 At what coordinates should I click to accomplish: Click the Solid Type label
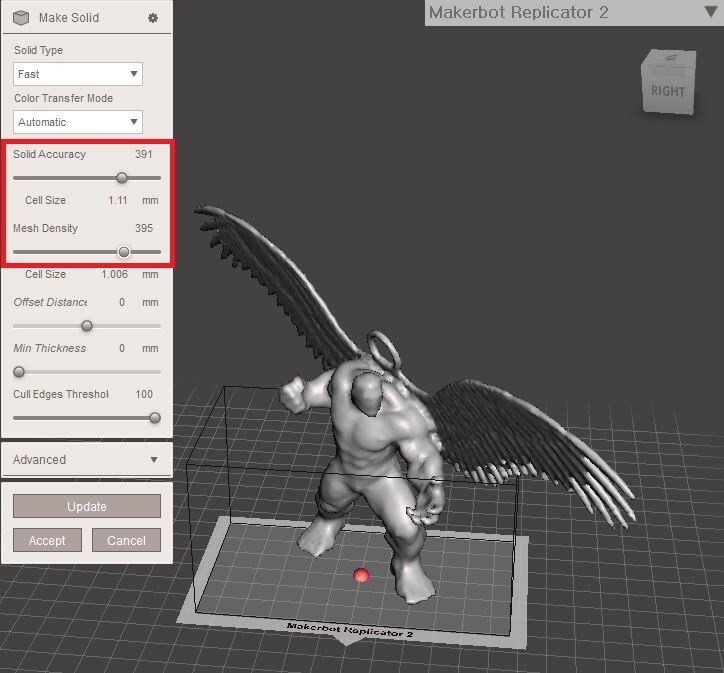38,50
